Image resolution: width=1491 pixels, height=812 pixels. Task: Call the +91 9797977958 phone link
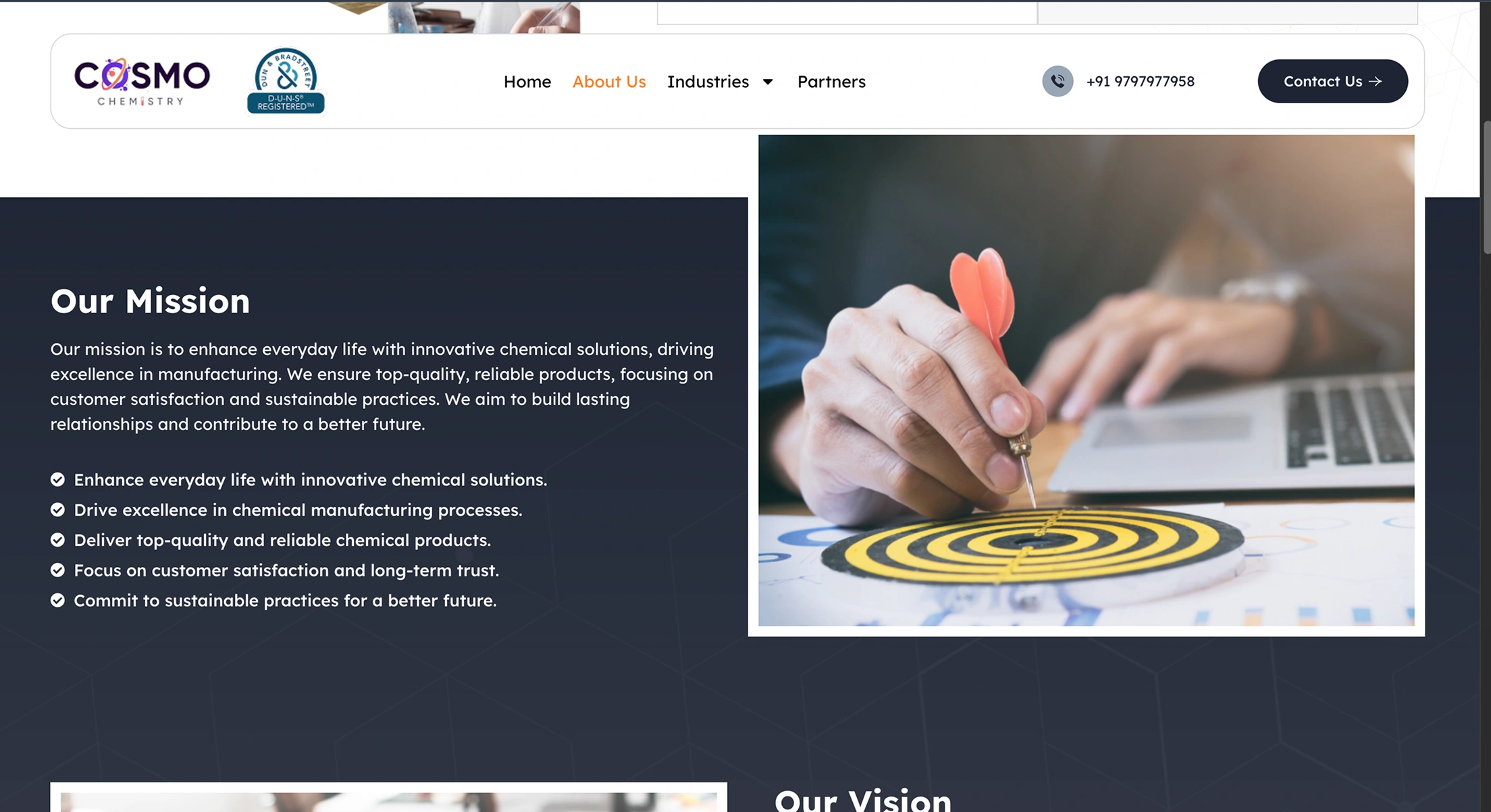[1140, 81]
